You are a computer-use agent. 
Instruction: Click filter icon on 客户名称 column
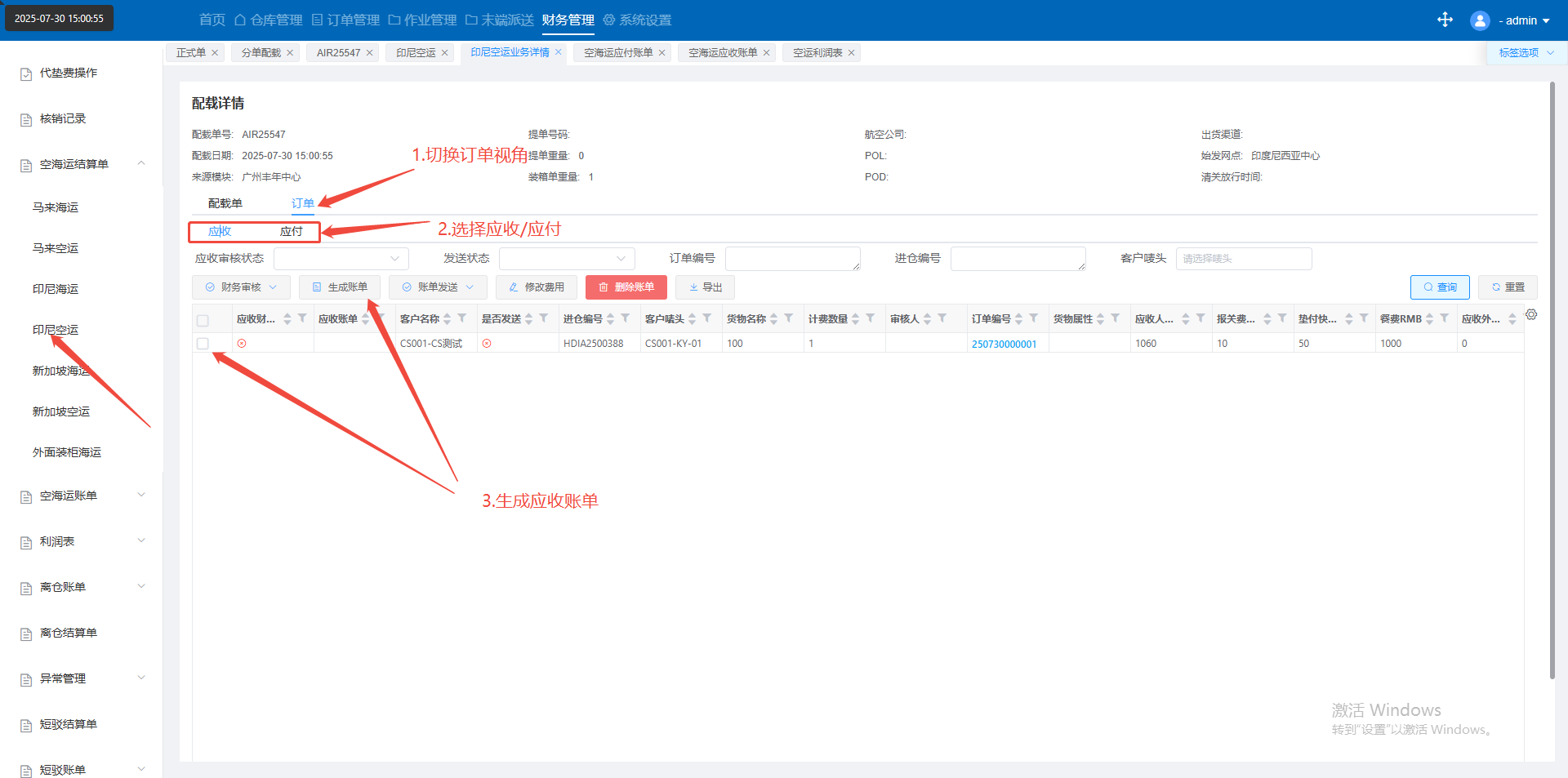pyautogui.click(x=462, y=318)
